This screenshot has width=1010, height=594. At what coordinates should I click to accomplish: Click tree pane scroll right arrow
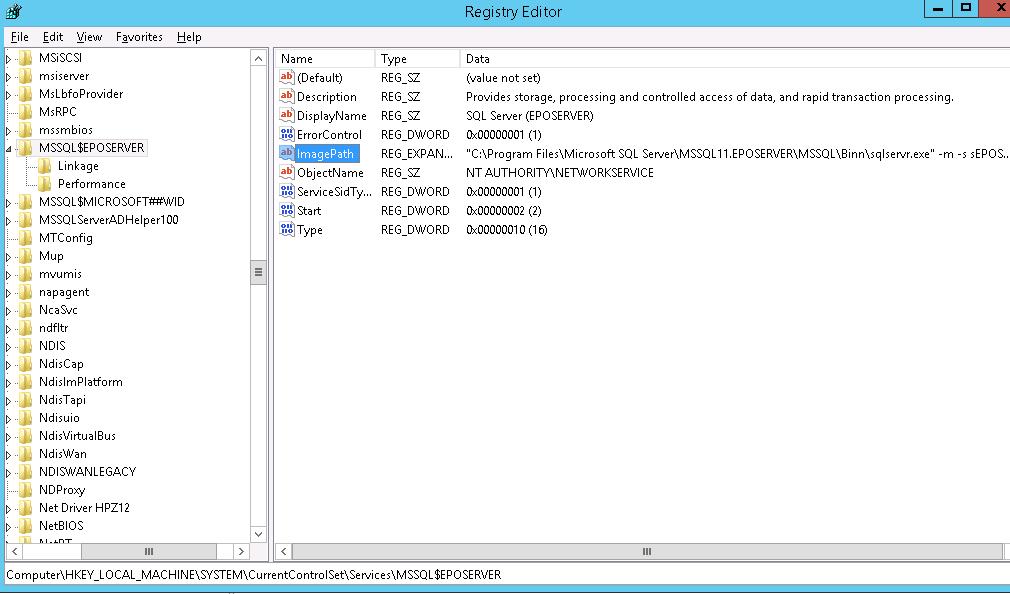click(x=241, y=551)
